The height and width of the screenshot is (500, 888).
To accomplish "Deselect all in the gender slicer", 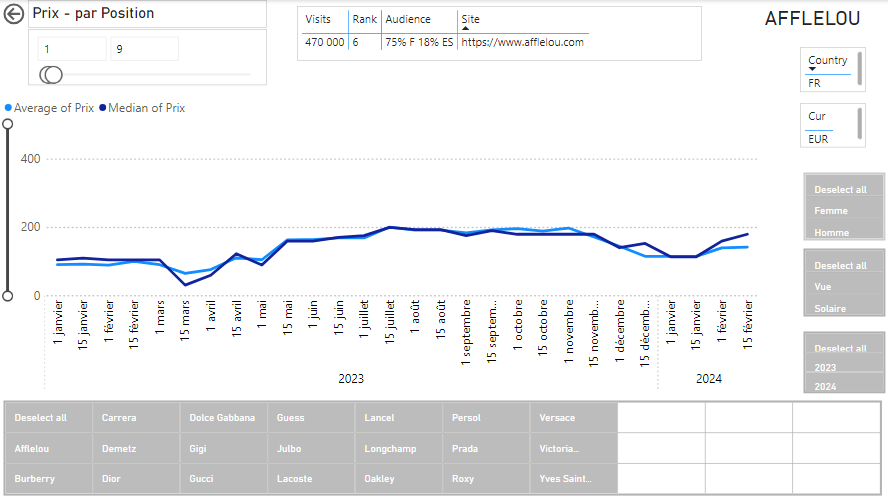I will [844, 190].
